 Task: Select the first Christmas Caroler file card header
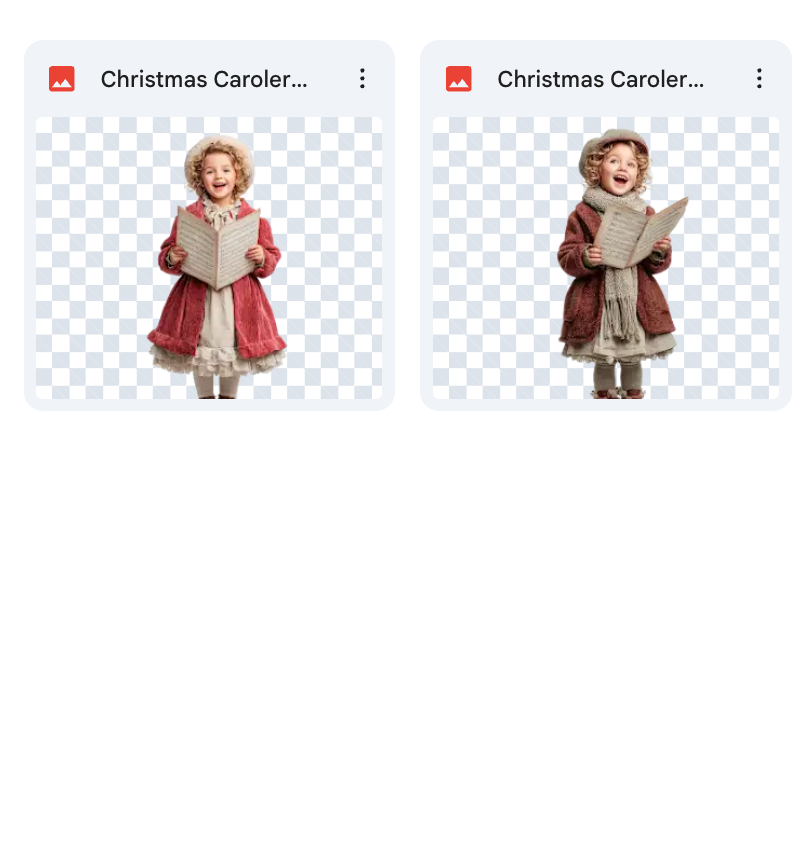pyautogui.click(x=209, y=79)
